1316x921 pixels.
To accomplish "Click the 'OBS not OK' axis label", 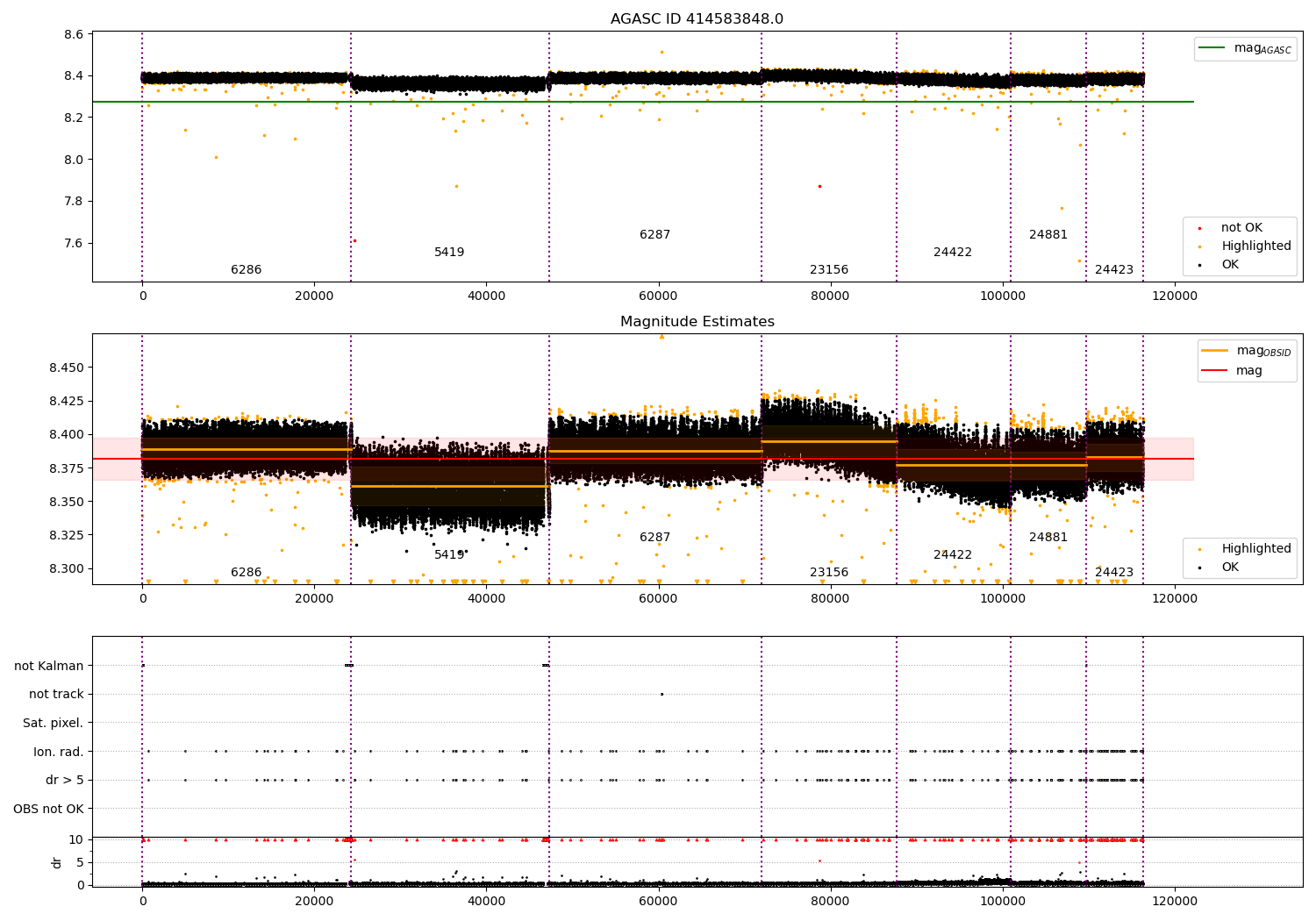I will click(49, 810).
